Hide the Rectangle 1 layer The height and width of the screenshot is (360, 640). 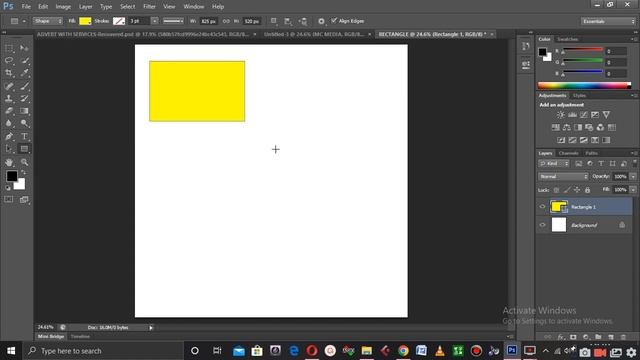pos(542,207)
